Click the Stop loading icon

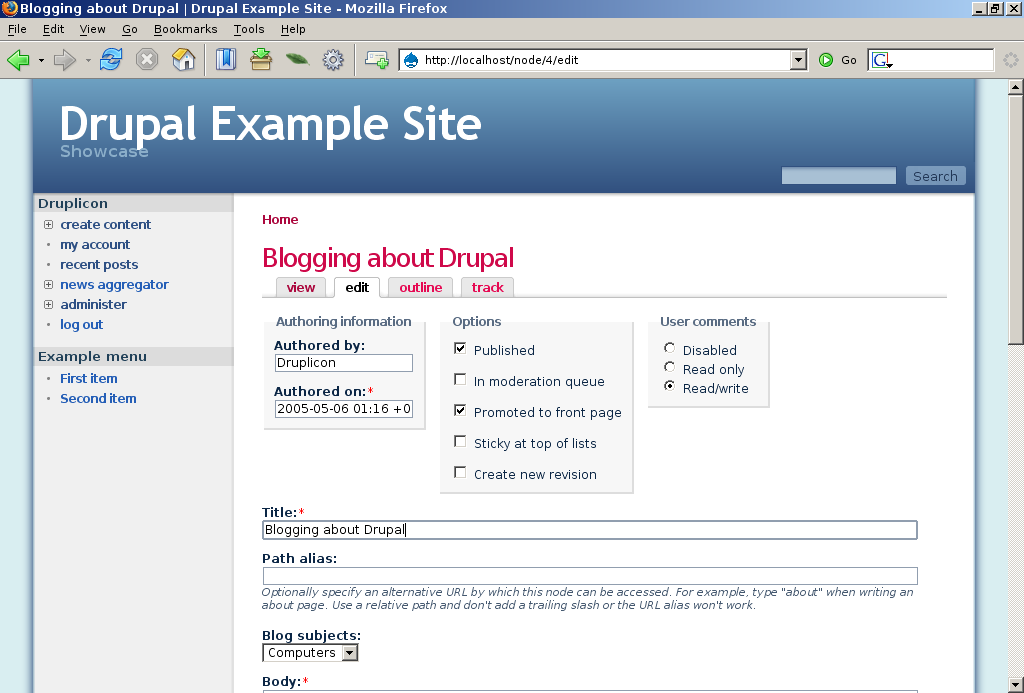tap(147, 60)
